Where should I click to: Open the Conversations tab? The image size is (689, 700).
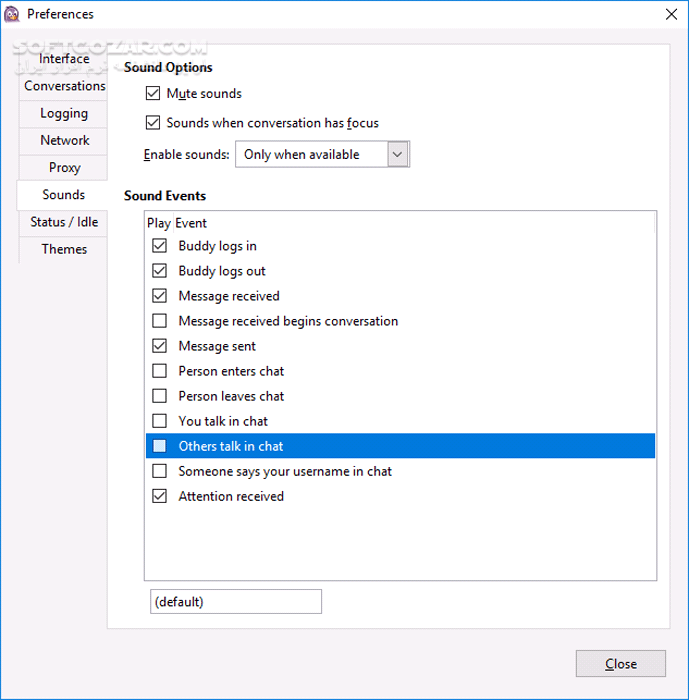pos(64,86)
